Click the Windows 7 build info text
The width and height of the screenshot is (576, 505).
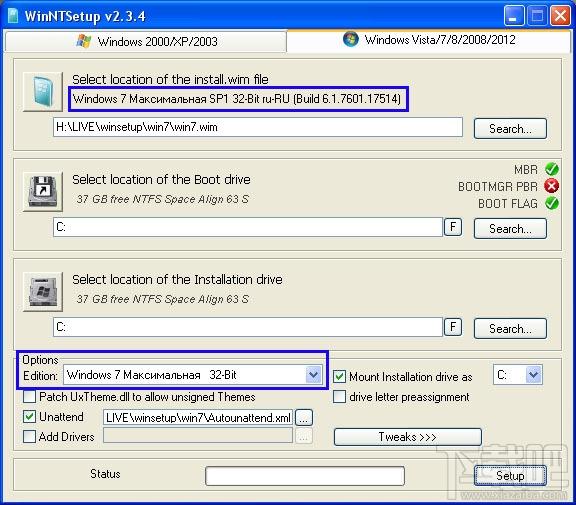237,99
